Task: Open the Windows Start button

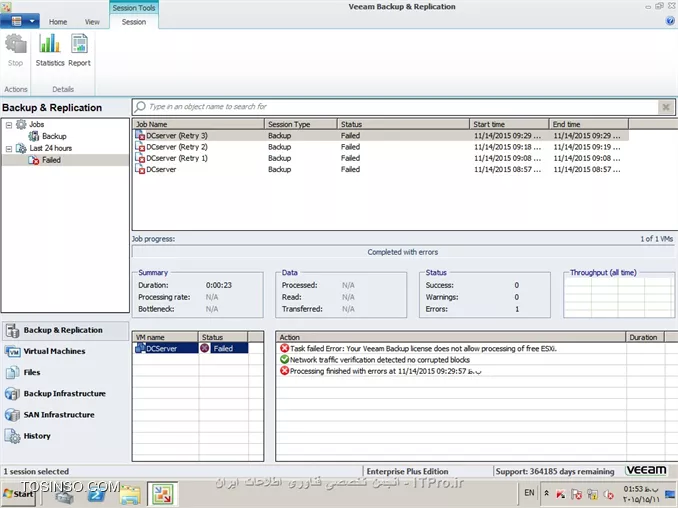Action: point(19,494)
